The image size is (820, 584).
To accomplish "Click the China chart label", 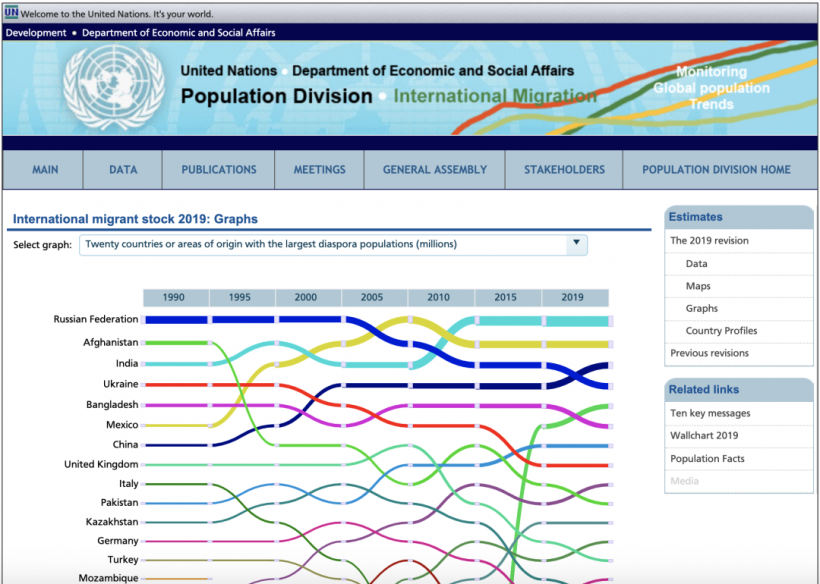I will pos(126,445).
